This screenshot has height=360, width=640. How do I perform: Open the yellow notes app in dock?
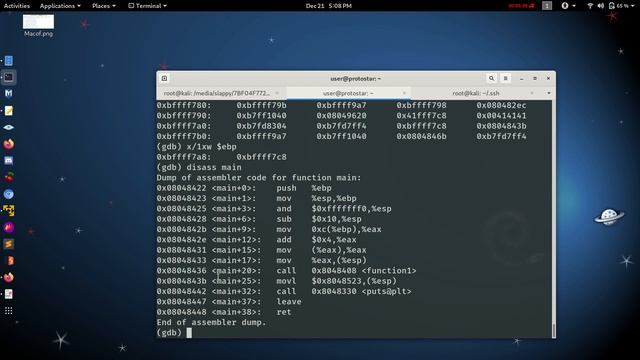[9, 111]
